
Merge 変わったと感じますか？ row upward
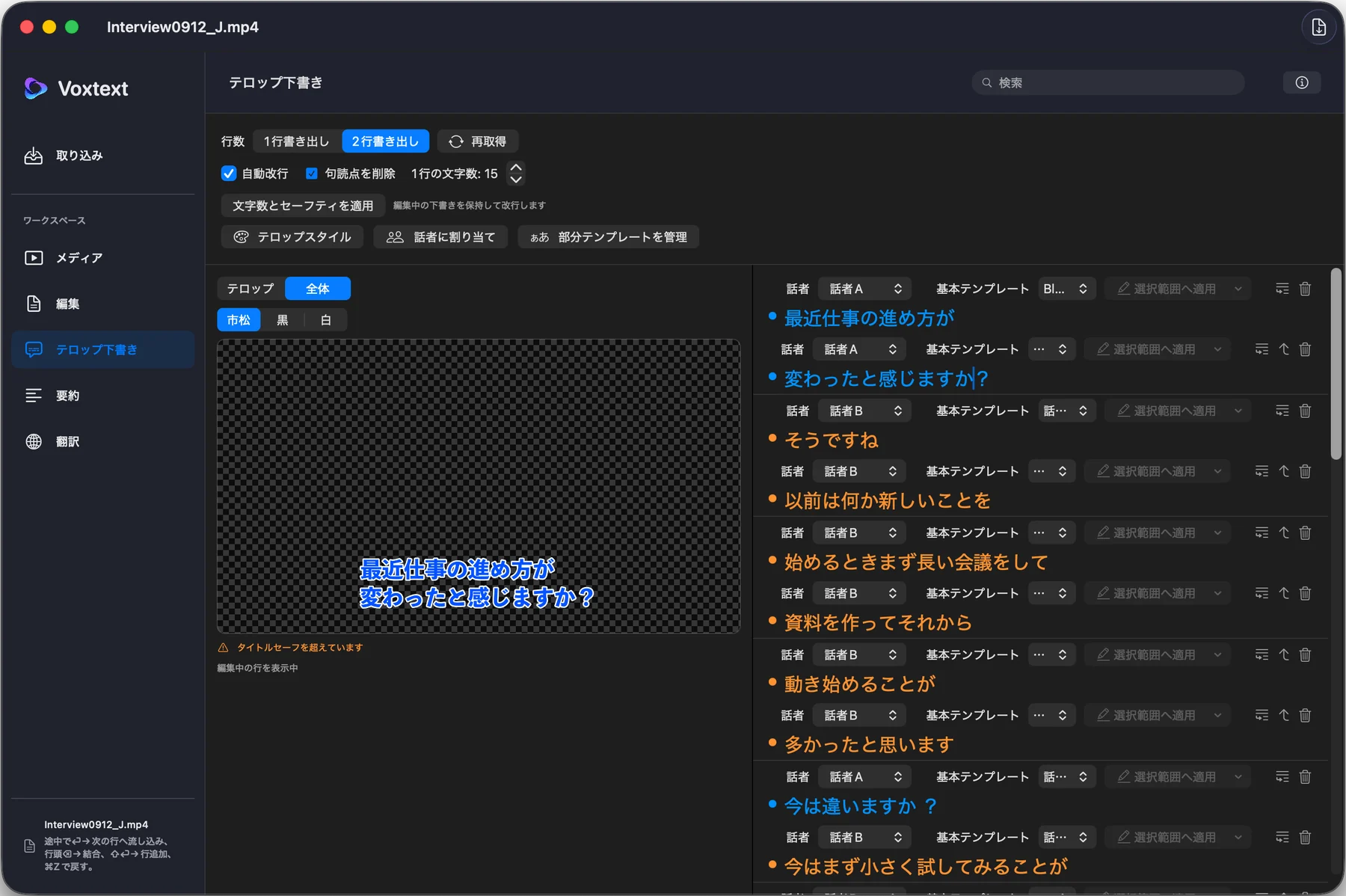pos(1284,349)
